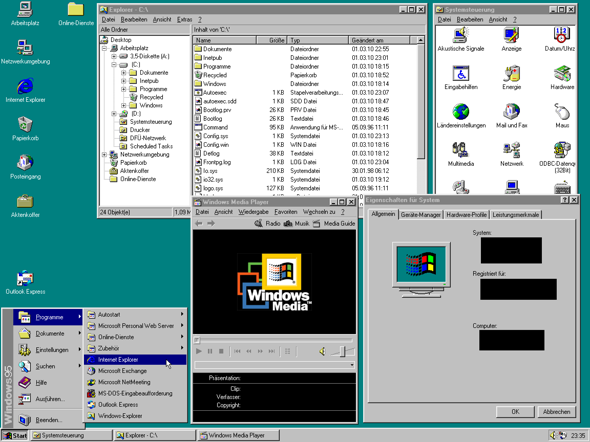Image resolution: width=590 pixels, height=442 pixels.
Task: Open Mail und Fax icon
Action: (x=511, y=116)
